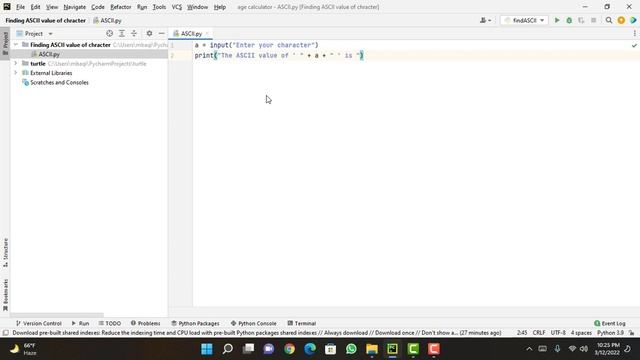
Task: Change UTF-8 file encoding
Action: click(558, 333)
